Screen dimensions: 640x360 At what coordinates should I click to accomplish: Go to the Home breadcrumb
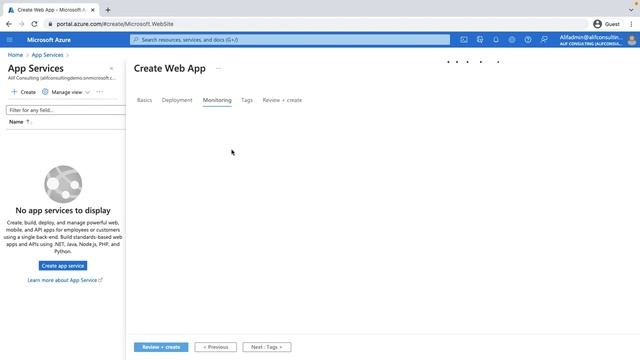15,55
